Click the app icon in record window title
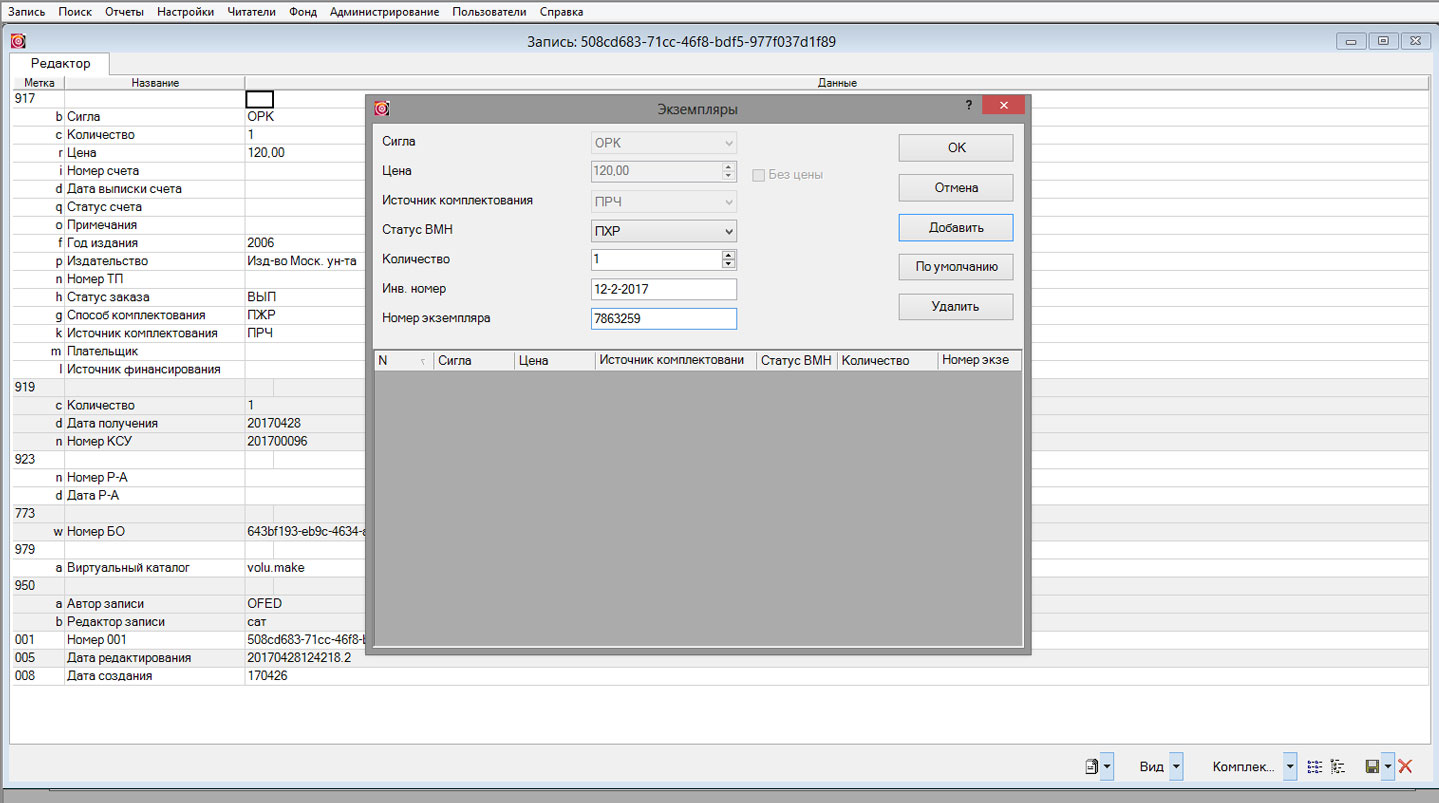Screen dimensions: 1439x803 point(18,41)
